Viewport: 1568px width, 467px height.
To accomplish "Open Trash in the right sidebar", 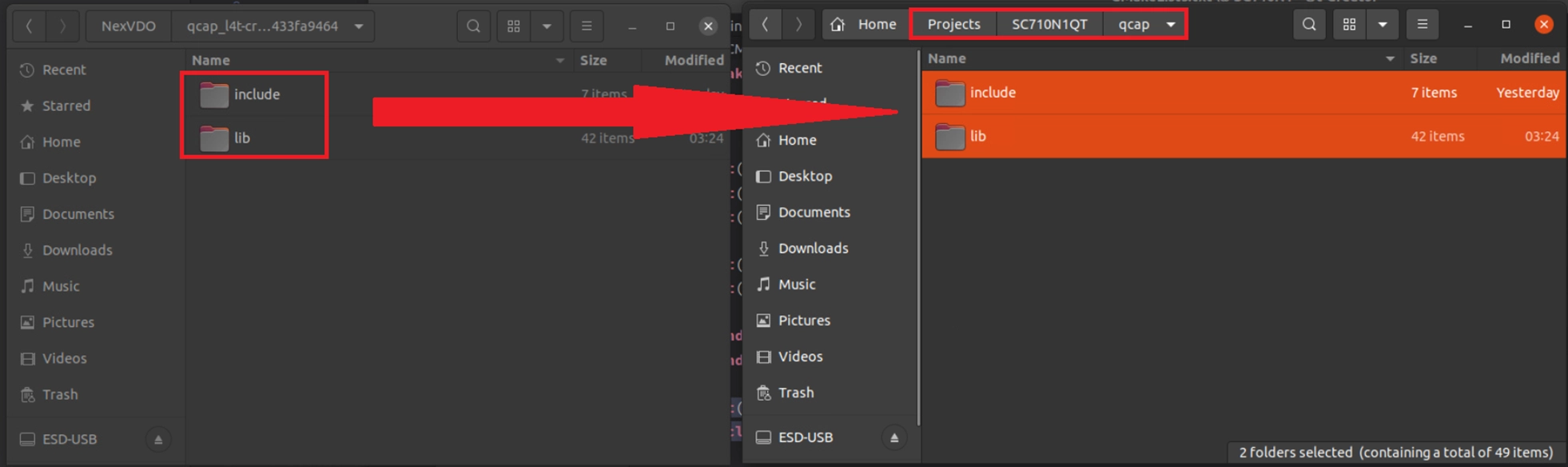I will 795,393.
